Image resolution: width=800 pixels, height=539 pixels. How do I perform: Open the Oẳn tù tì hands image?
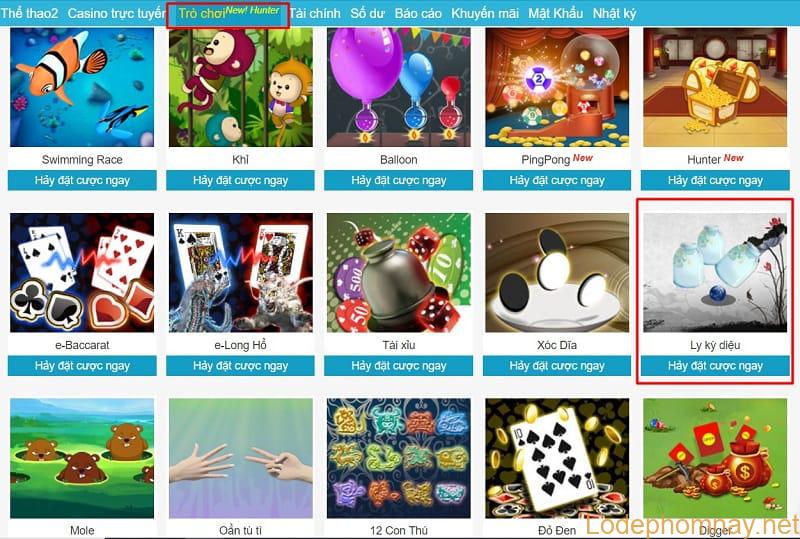click(240, 458)
